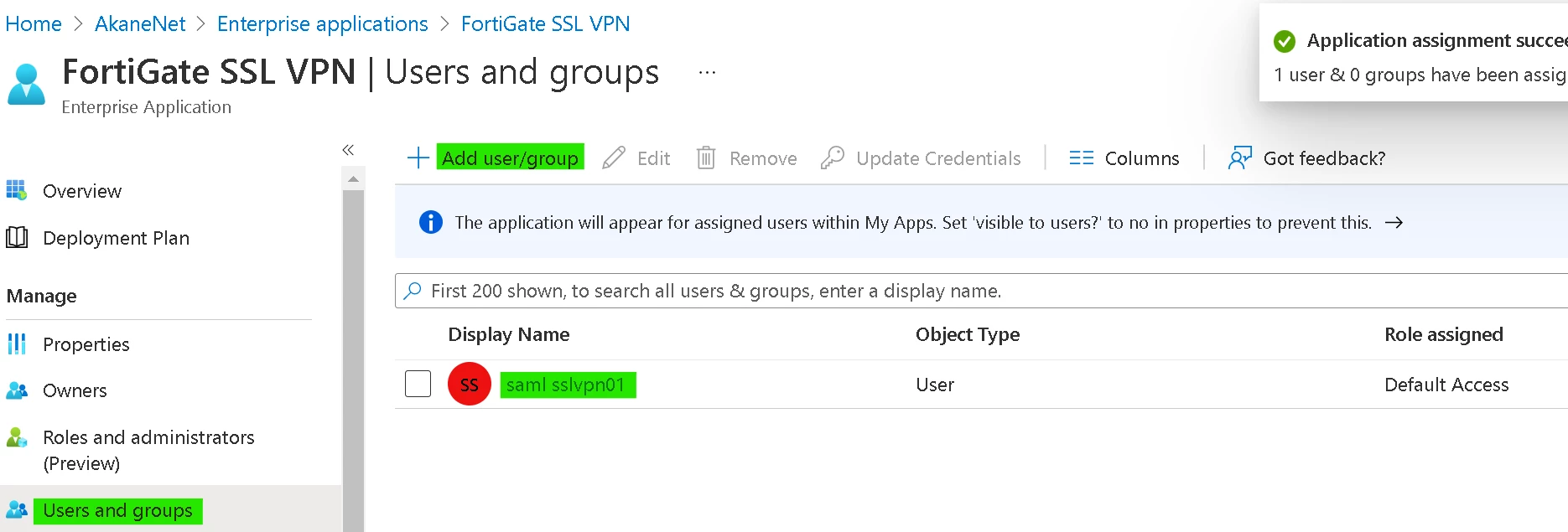Focus the users and groups search box
The width and height of the screenshot is (1568, 532).
(x=981, y=291)
